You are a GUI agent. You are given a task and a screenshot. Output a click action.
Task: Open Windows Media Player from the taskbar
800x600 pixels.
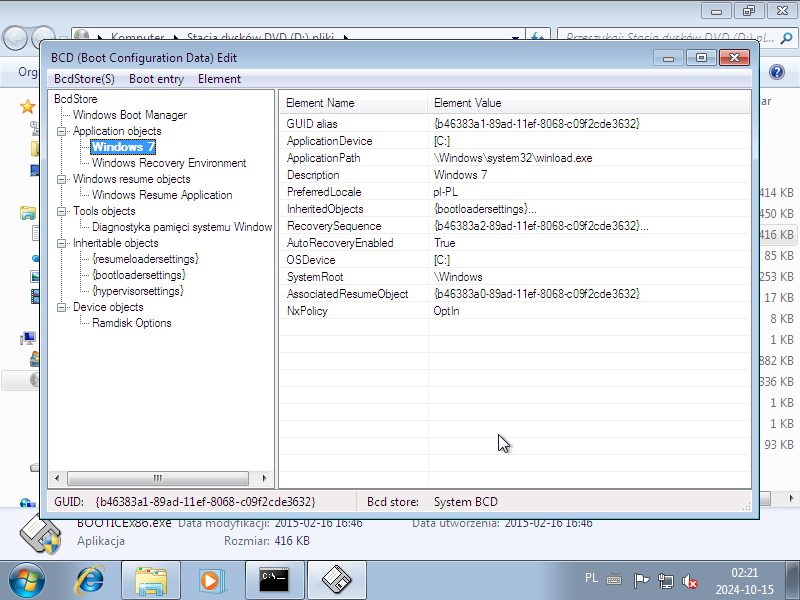point(212,580)
